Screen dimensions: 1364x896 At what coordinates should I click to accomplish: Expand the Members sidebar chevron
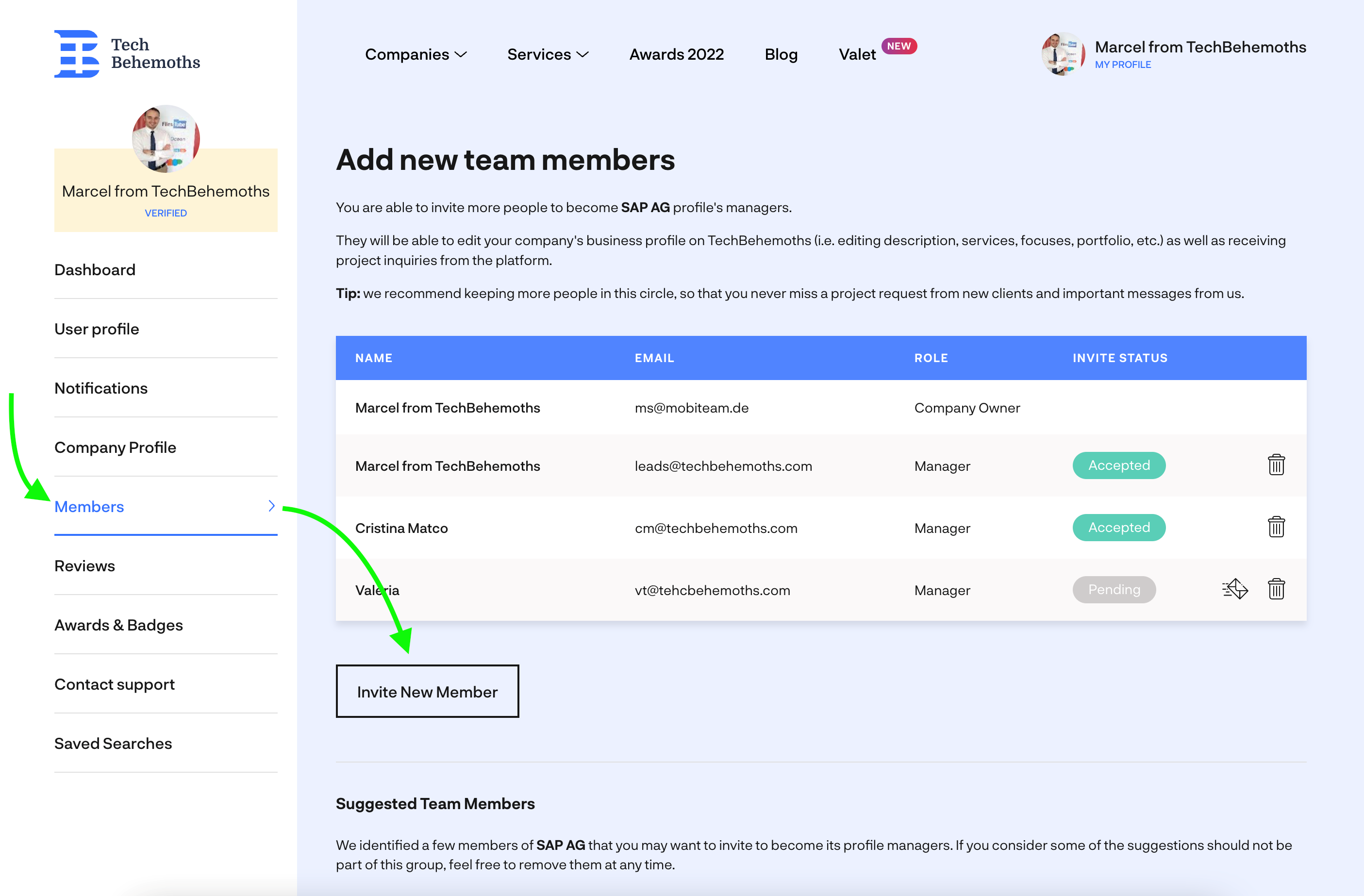coord(272,506)
